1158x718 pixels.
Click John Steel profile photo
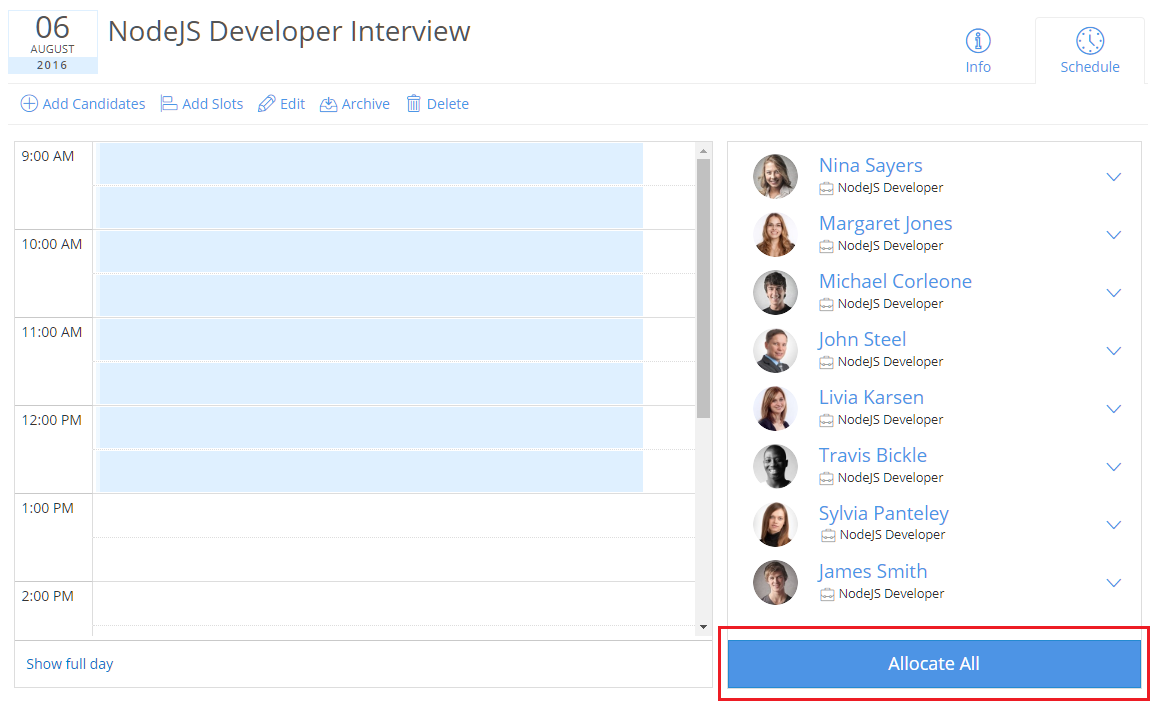coord(775,350)
